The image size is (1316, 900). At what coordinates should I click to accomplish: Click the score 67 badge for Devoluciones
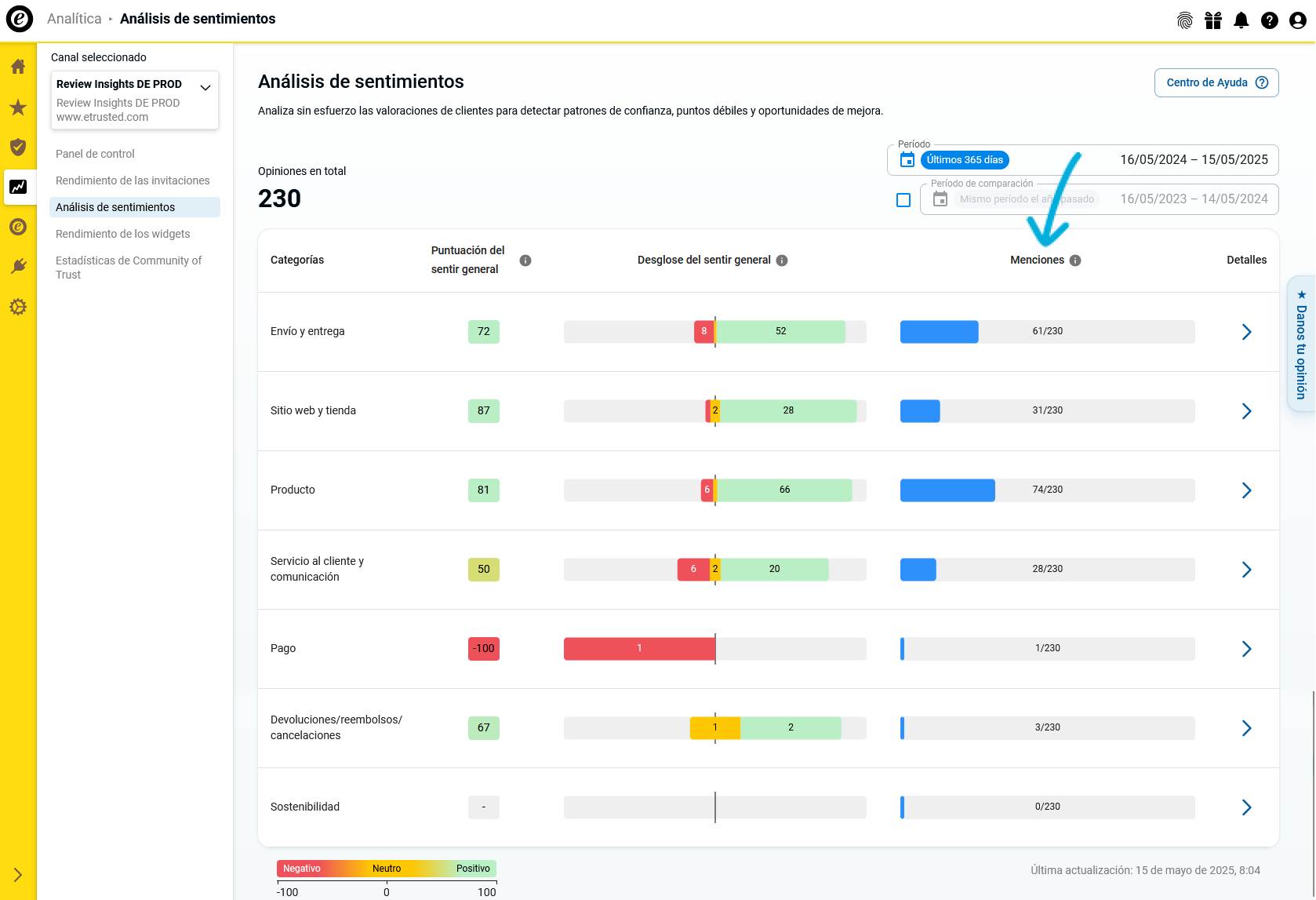click(484, 728)
